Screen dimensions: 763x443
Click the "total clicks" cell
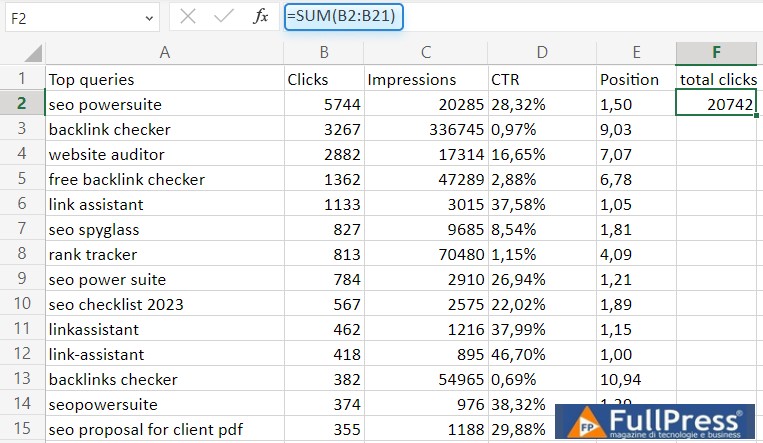pos(717,79)
